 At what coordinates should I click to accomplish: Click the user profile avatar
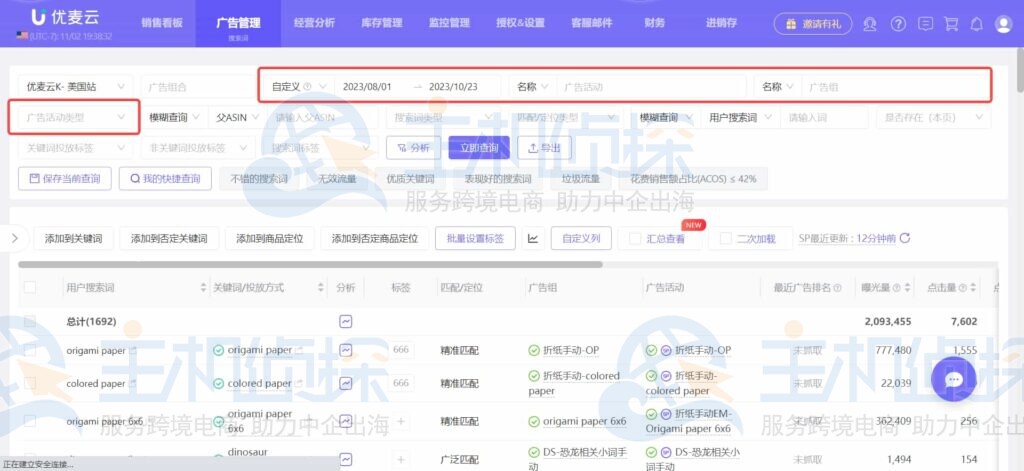click(1003, 24)
